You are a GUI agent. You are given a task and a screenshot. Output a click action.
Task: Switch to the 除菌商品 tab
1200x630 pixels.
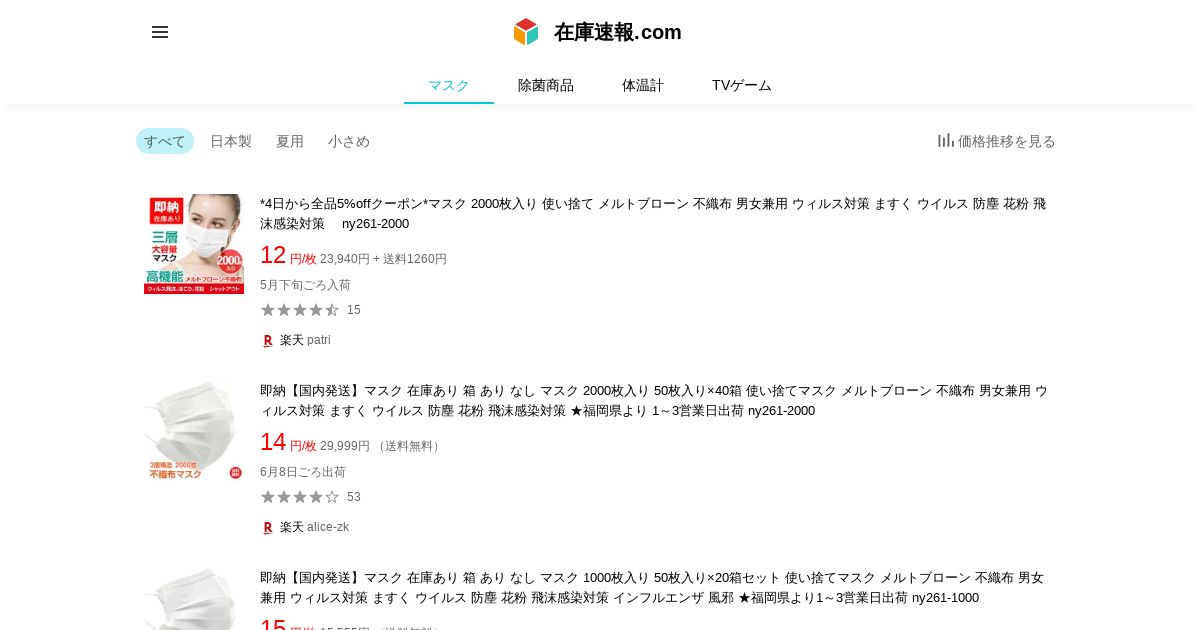pos(546,85)
